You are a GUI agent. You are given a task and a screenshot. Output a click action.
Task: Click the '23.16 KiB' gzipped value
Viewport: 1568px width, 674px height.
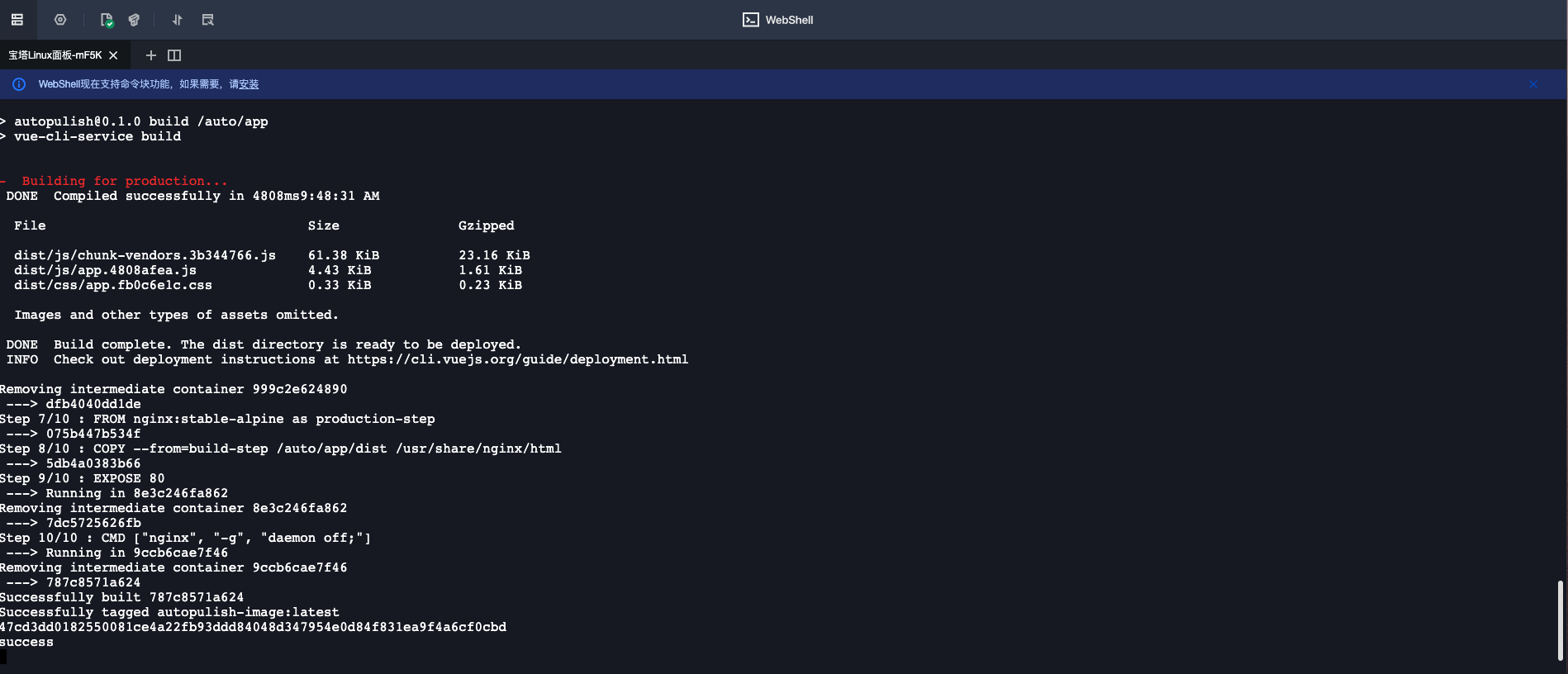[494, 255]
